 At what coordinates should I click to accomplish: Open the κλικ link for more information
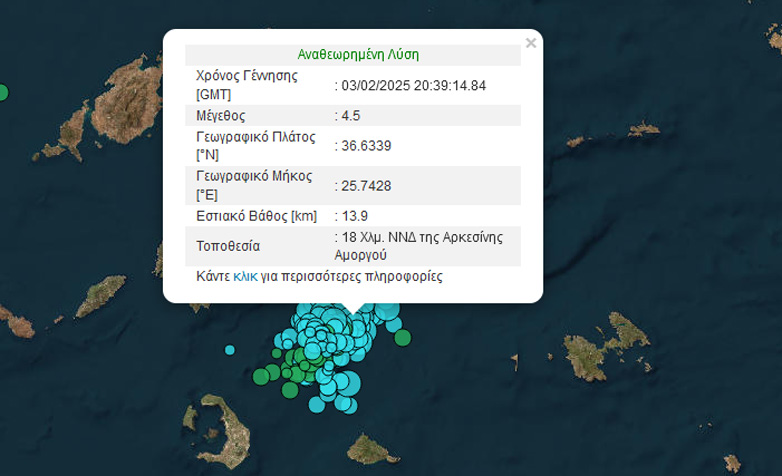[x=245, y=276]
